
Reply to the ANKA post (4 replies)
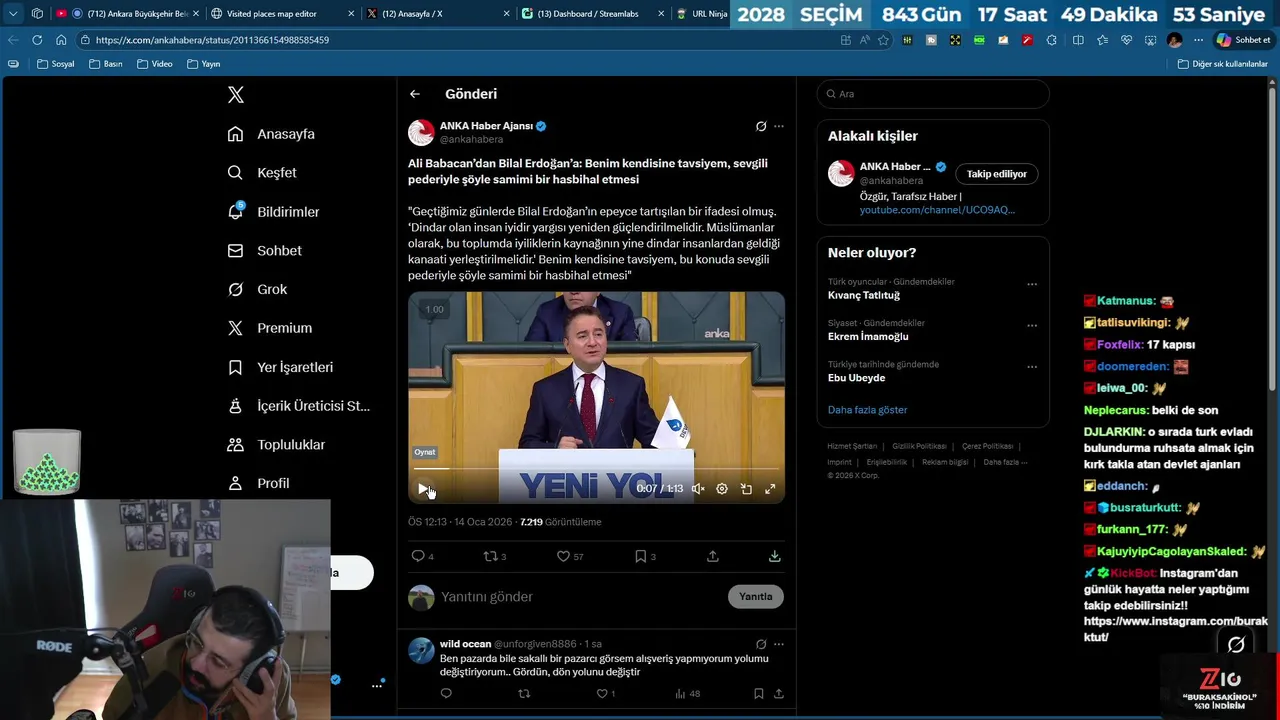(x=422, y=556)
